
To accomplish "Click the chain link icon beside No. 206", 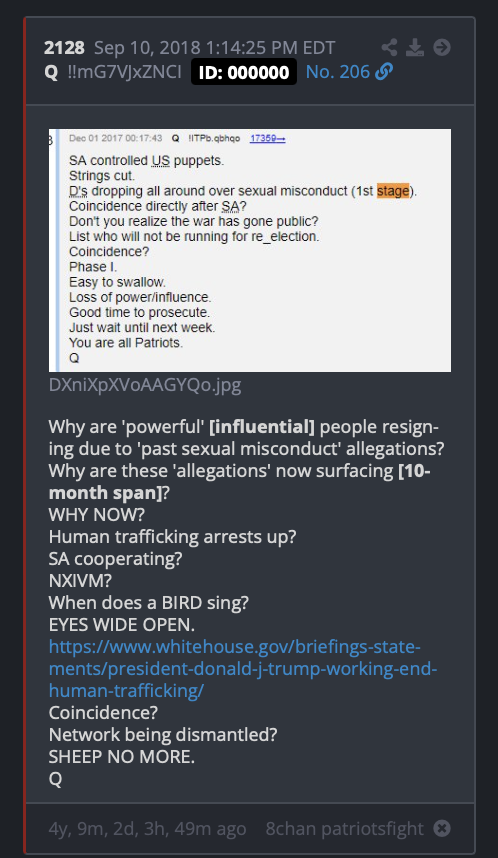I will pos(384,71).
